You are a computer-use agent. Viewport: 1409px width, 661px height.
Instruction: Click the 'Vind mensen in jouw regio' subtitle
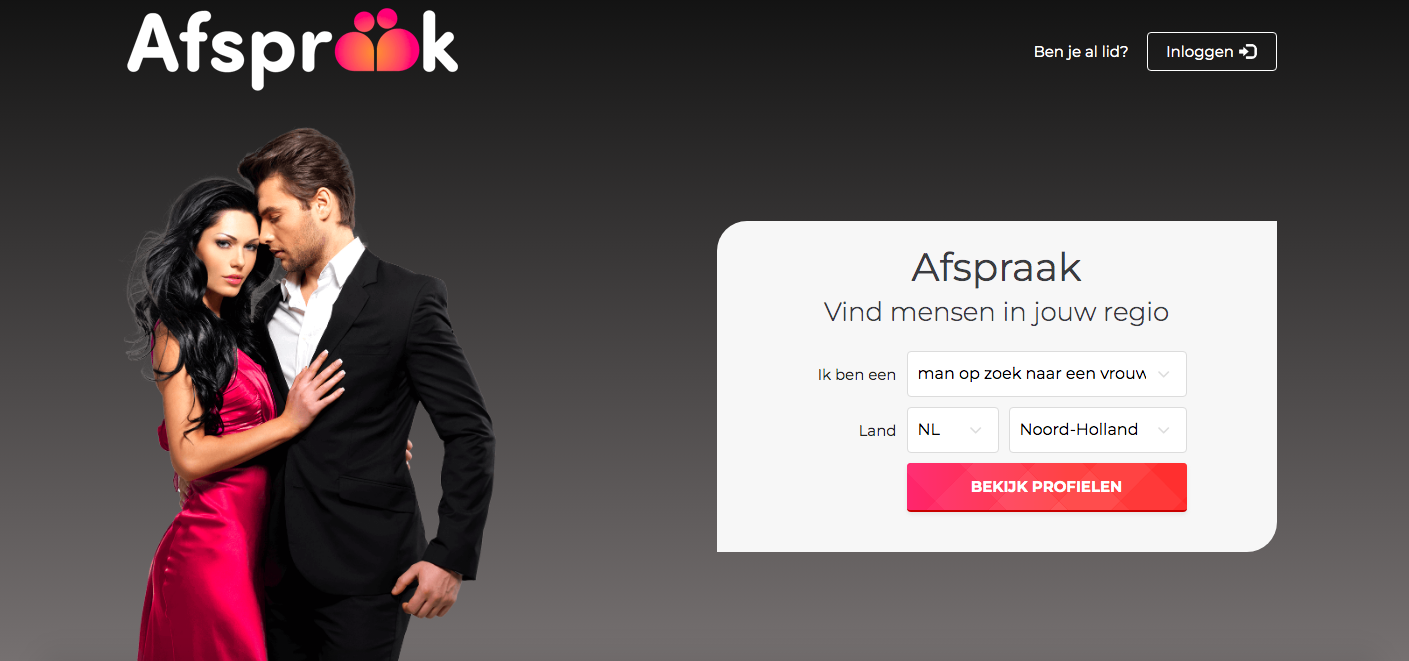coord(997,312)
